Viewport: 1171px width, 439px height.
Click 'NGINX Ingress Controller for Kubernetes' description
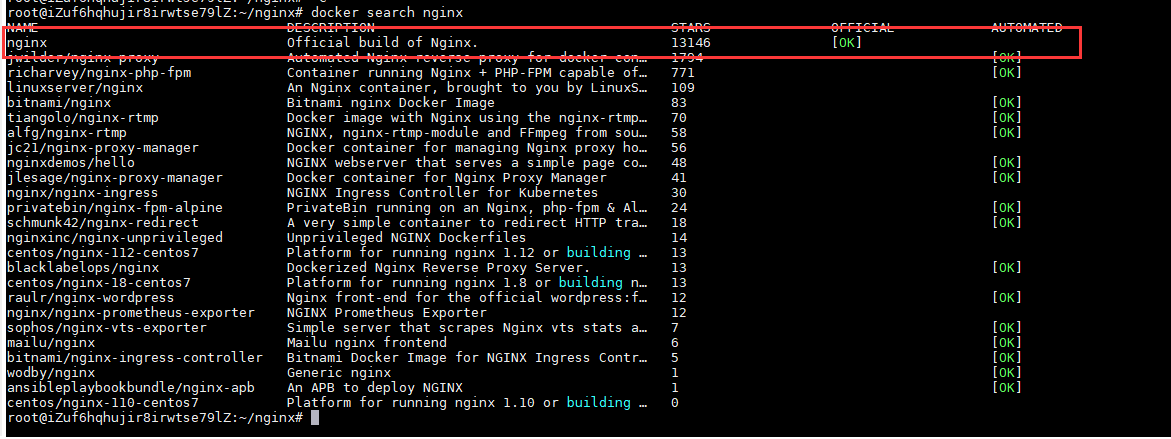[x=443, y=192]
